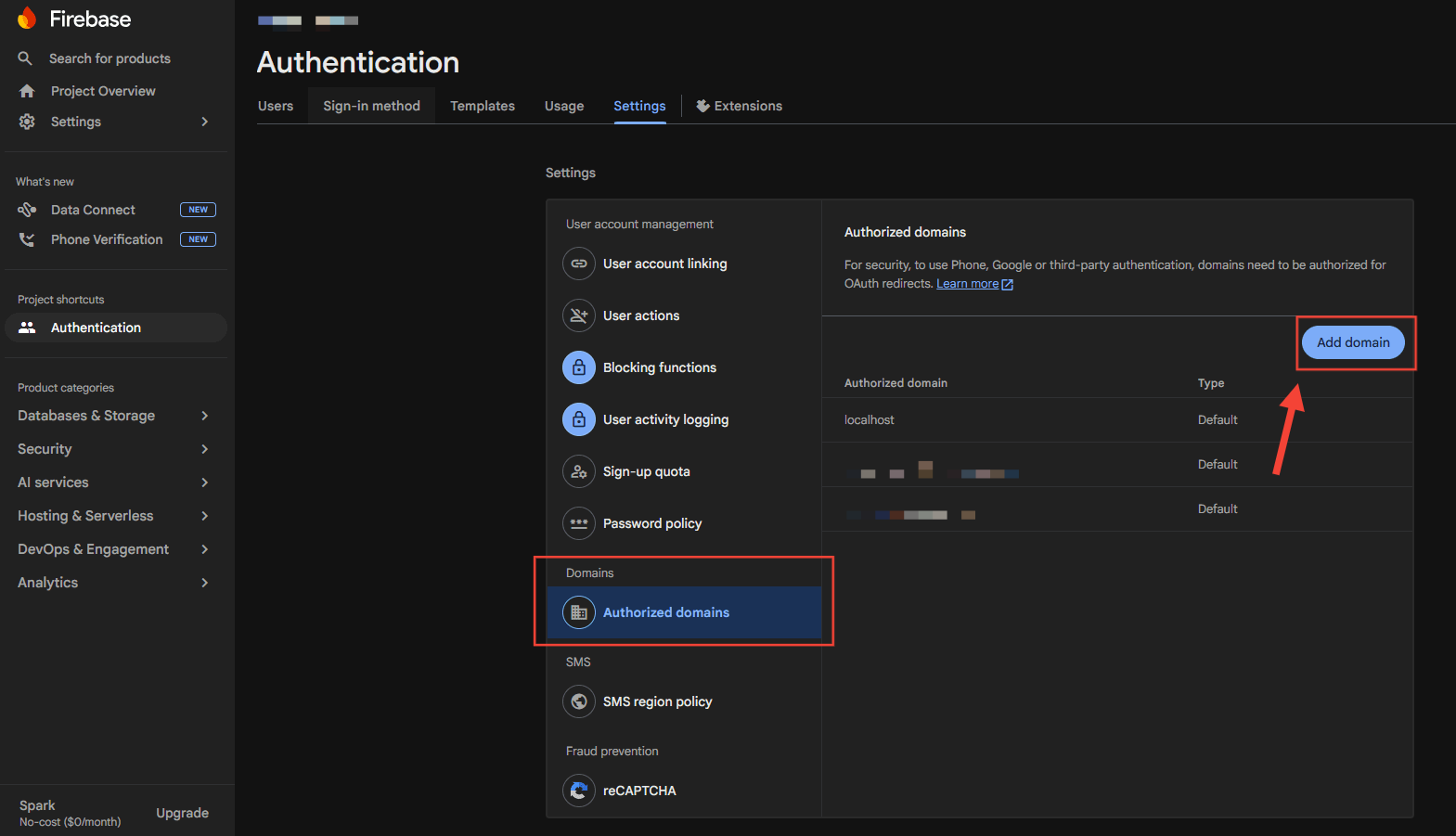Click the Authentication shortcut in sidebar

(x=116, y=328)
